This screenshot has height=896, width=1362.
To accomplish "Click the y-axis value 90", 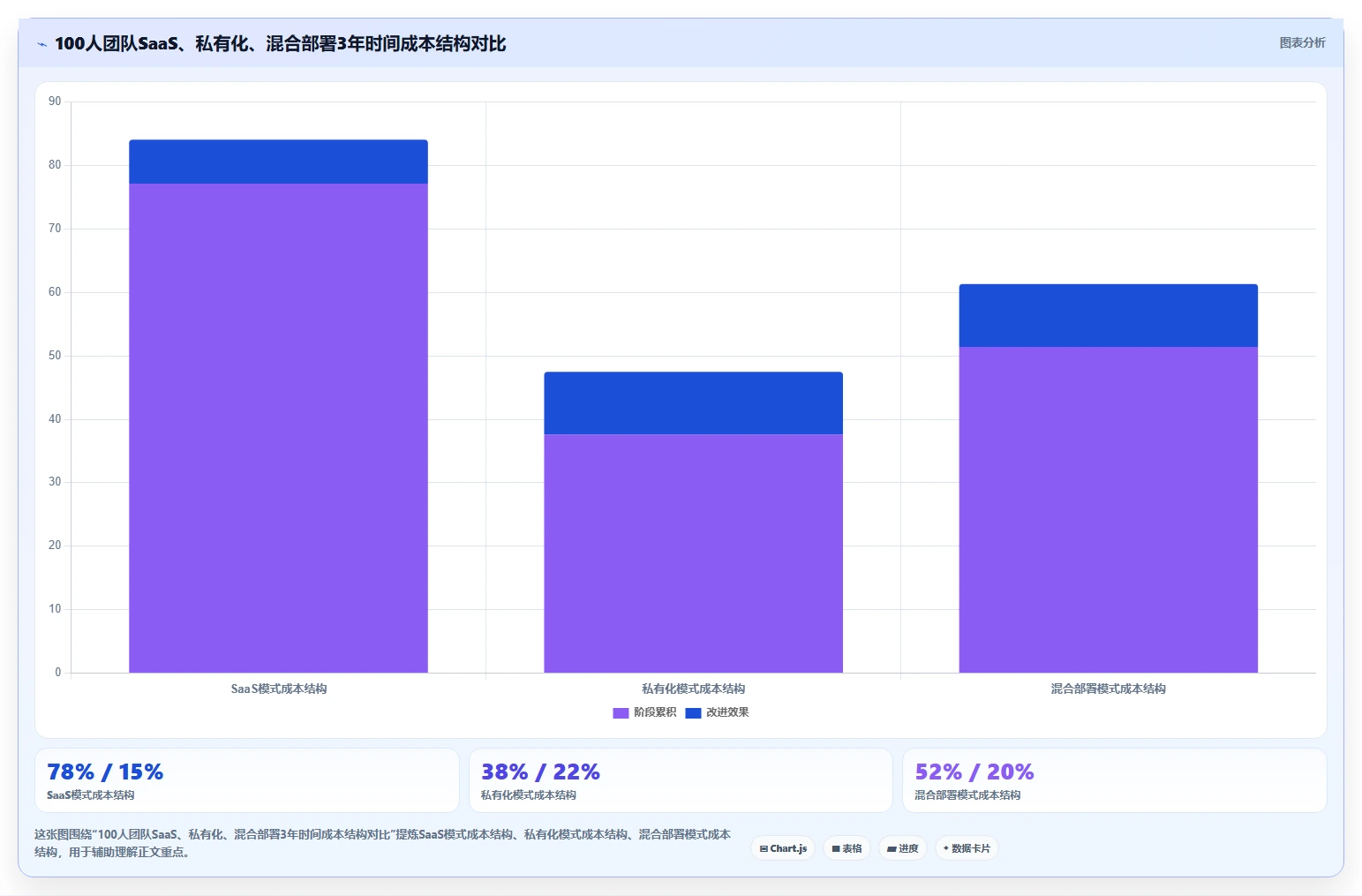I will pos(55,102).
